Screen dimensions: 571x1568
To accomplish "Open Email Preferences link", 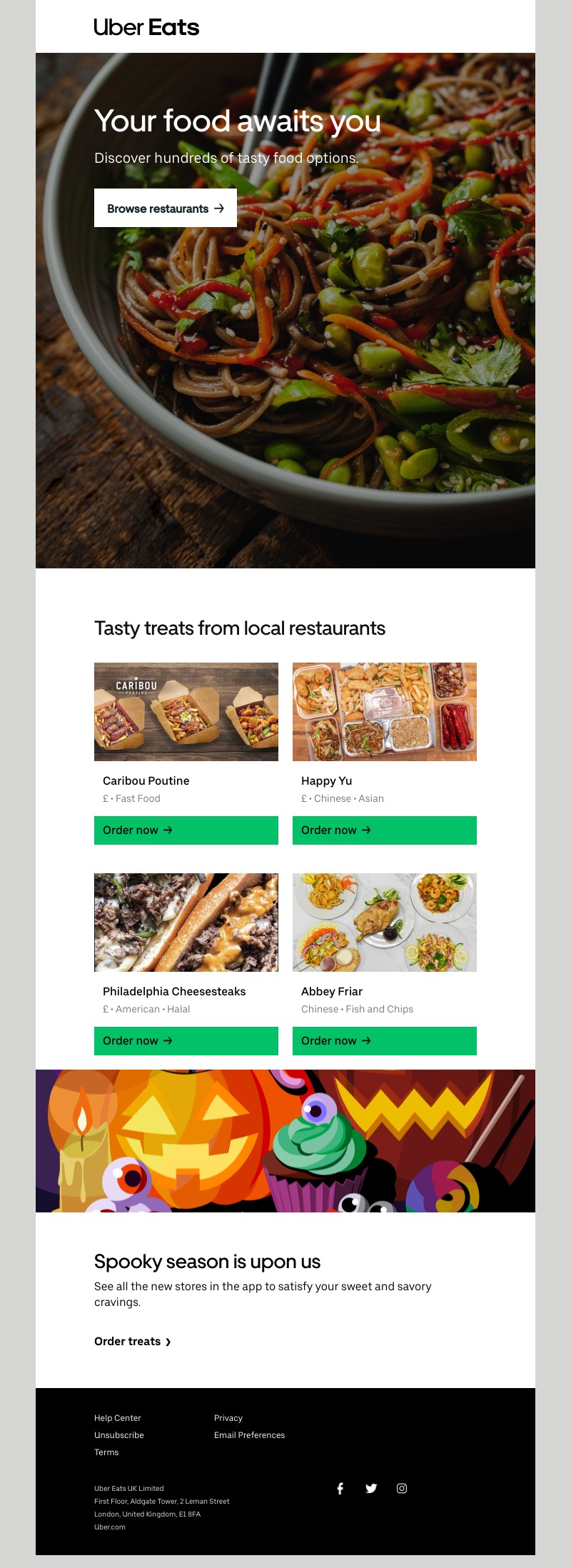I will pyautogui.click(x=249, y=1435).
